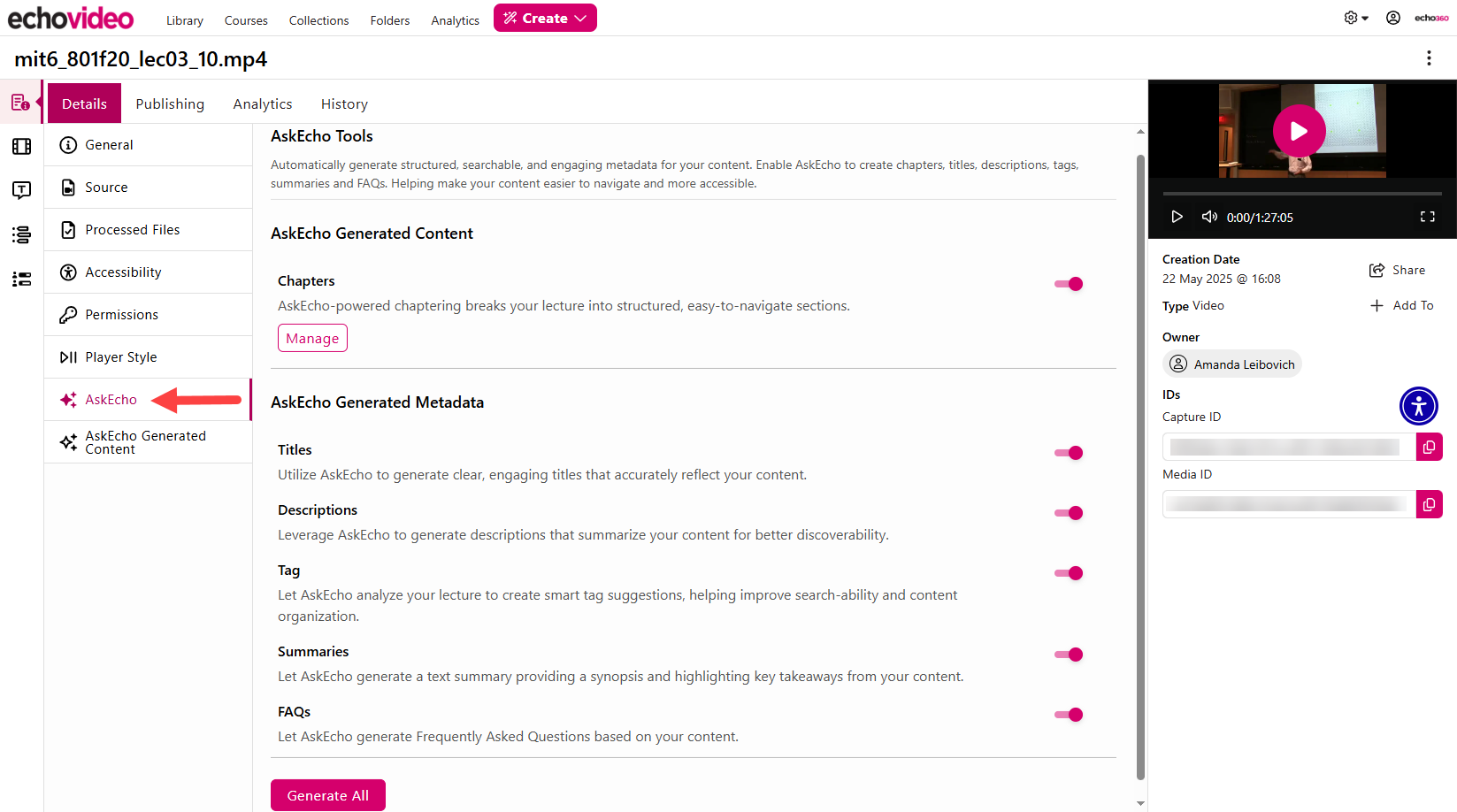The image size is (1457, 812).
Task: Select Source in the details sidebar
Action: click(x=149, y=188)
